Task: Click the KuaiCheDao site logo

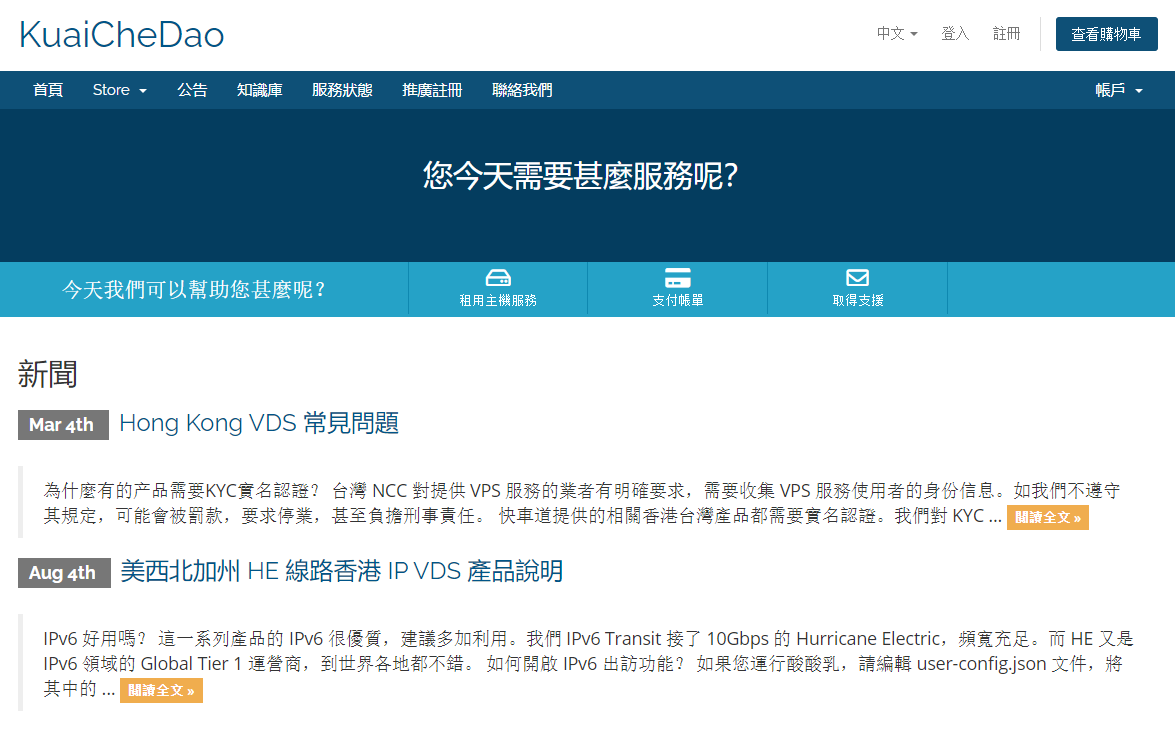Action: [121, 35]
